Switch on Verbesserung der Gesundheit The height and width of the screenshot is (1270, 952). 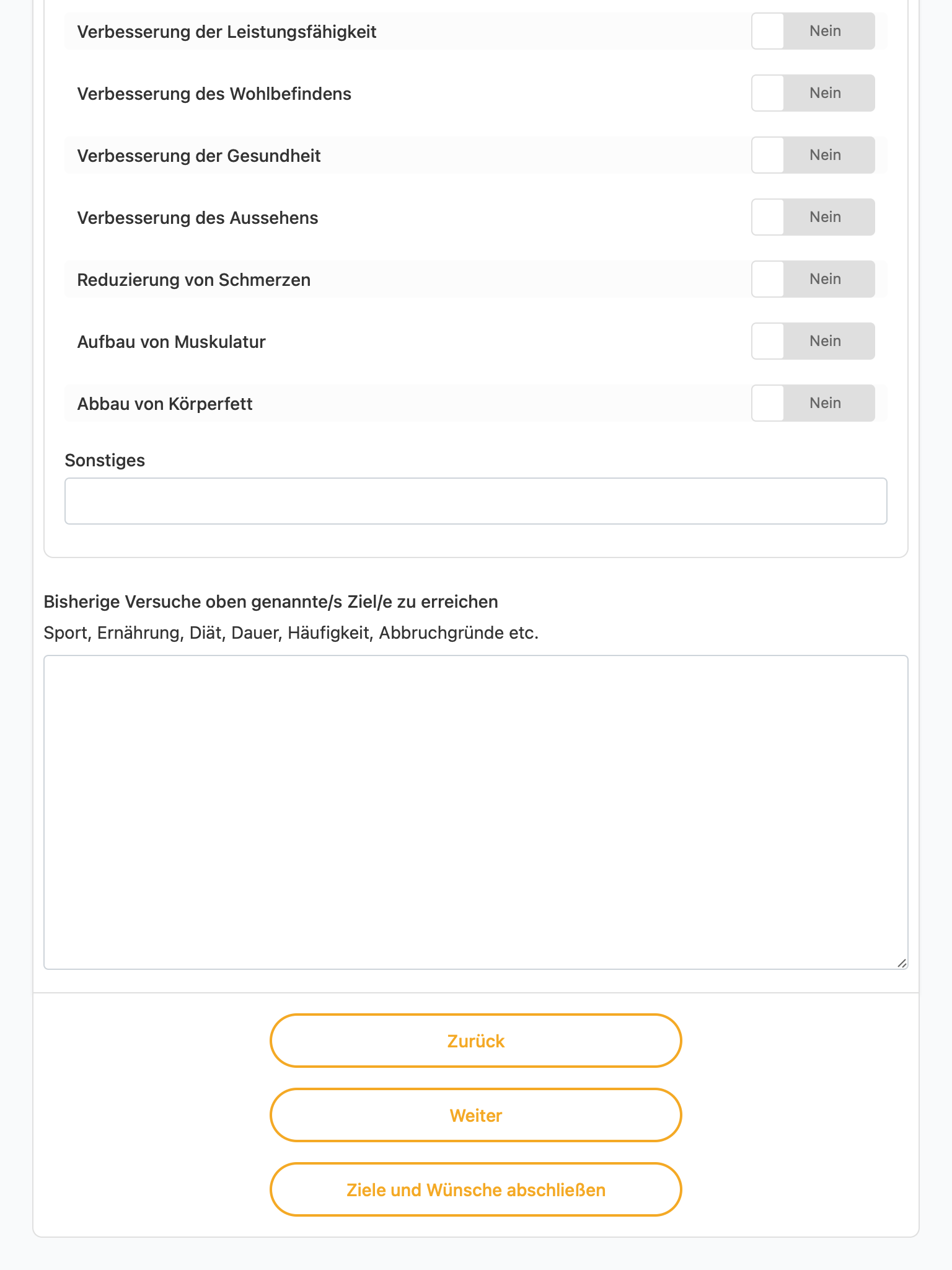[813, 155]
